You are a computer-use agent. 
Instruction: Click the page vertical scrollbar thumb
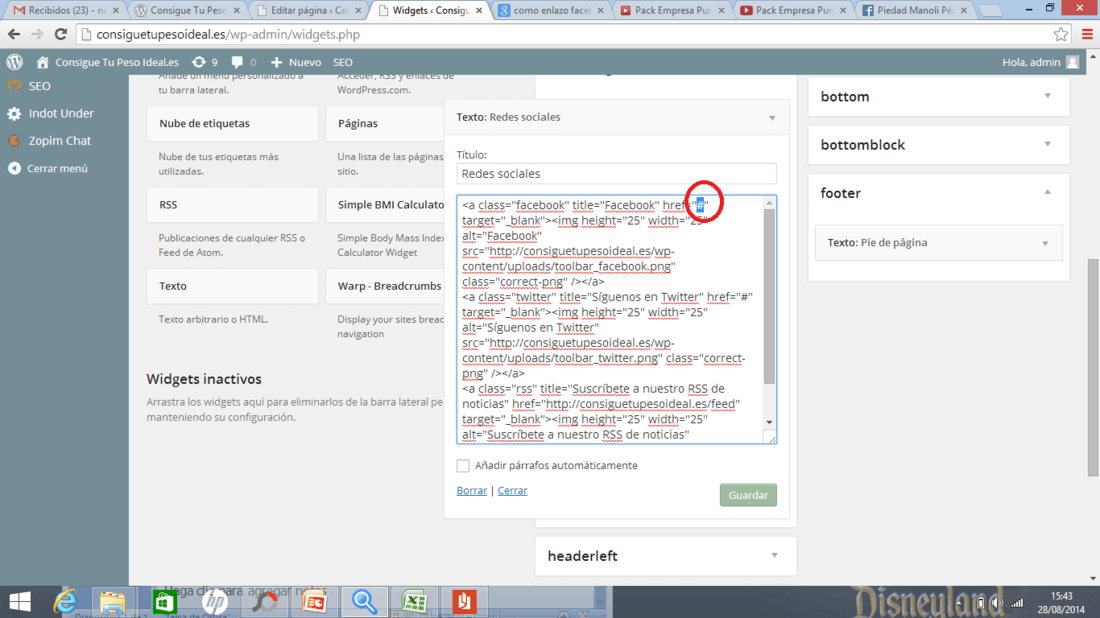tap(1093, 368)
